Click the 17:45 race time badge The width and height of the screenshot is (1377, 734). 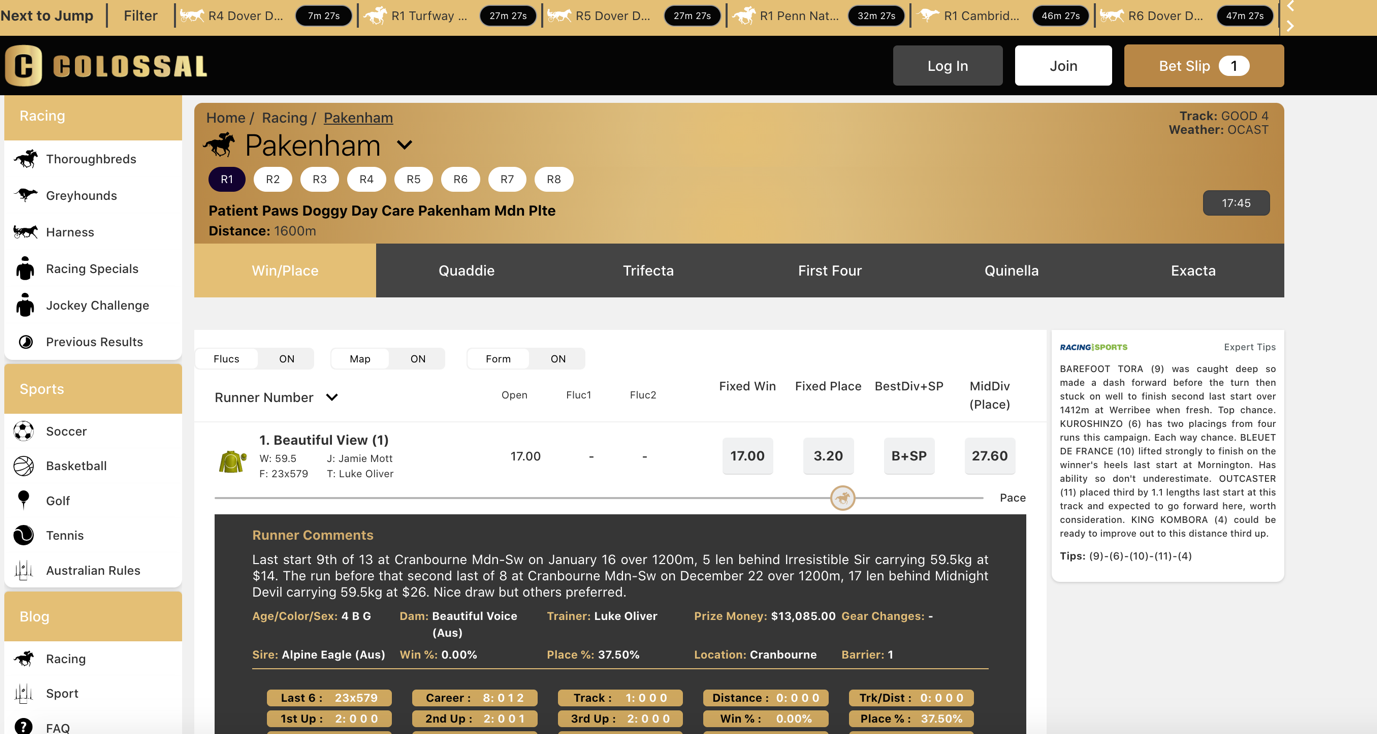[1236, 203]
